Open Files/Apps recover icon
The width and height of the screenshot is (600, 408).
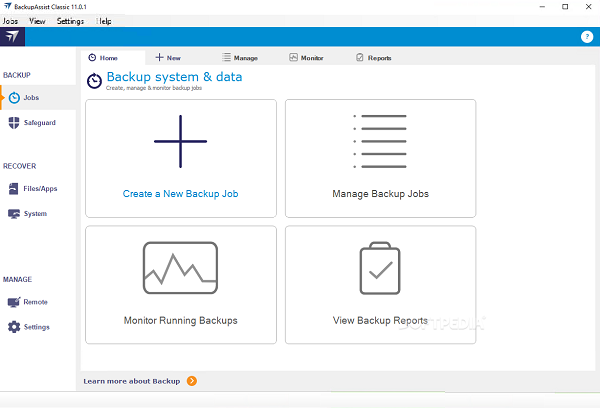13,189
